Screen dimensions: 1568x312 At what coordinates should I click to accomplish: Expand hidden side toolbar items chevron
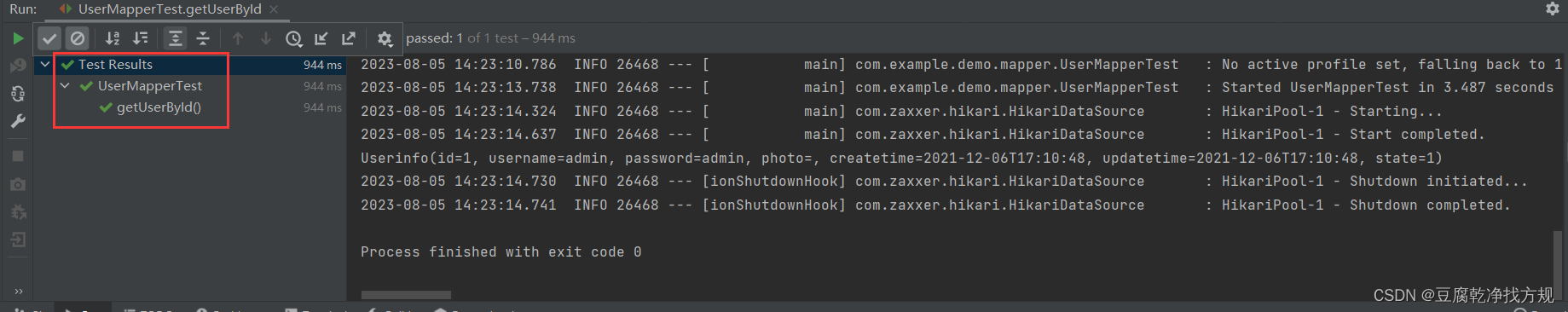[18, 291]
